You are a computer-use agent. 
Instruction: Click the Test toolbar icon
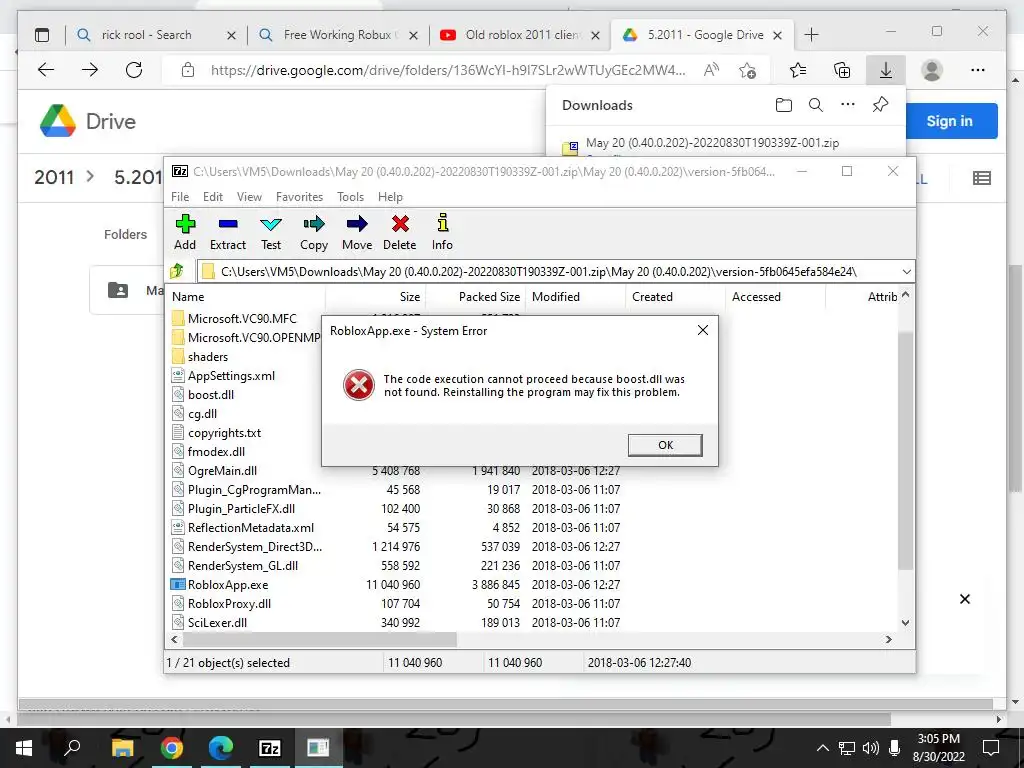click(271, 232)
